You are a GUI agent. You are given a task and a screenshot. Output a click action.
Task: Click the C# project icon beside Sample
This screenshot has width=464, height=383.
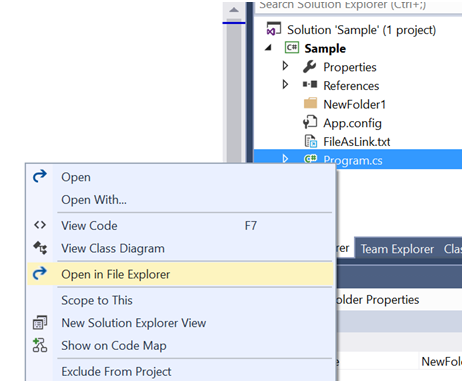292,48
